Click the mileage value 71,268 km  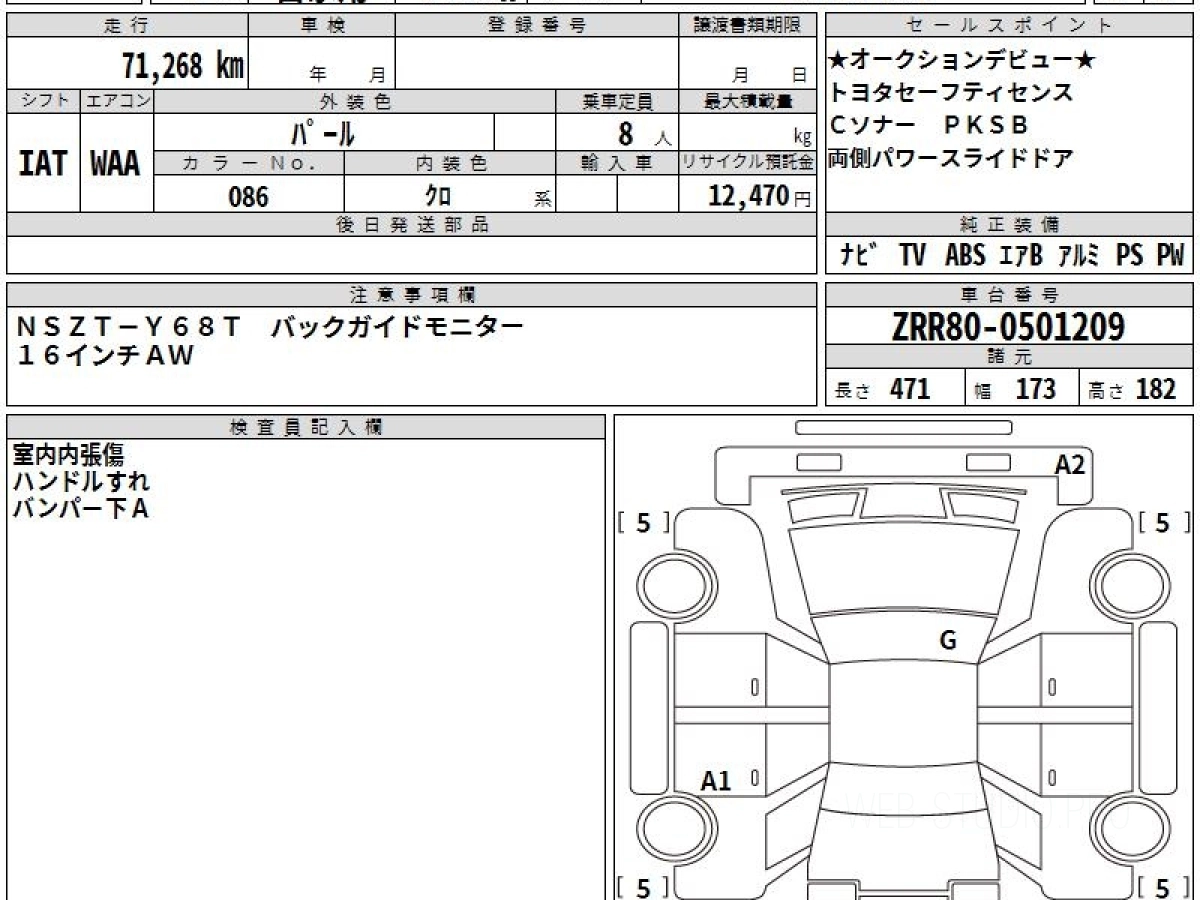[183, 67]
